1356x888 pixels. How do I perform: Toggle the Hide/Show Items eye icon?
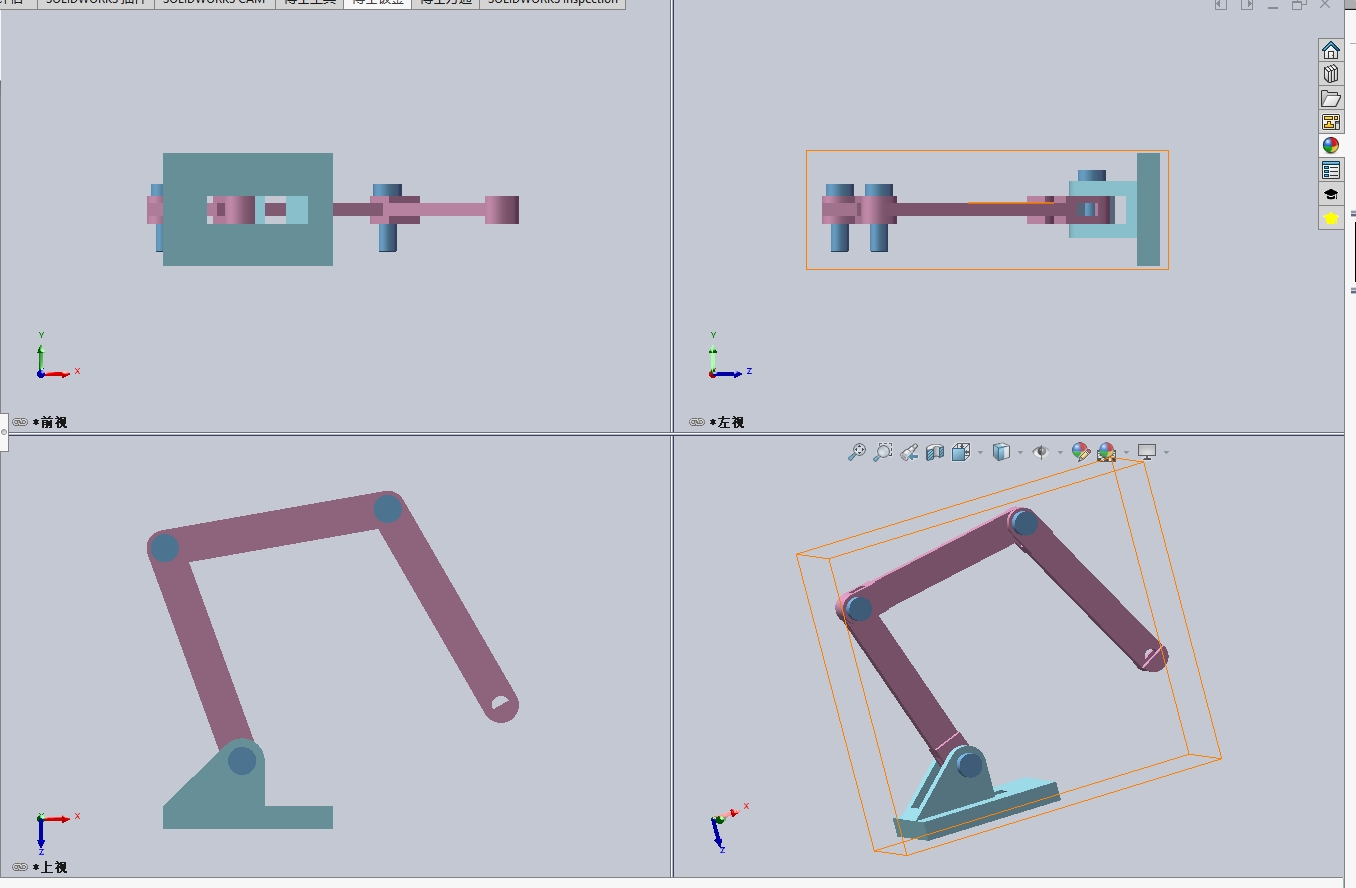(x=1041, y=452)
